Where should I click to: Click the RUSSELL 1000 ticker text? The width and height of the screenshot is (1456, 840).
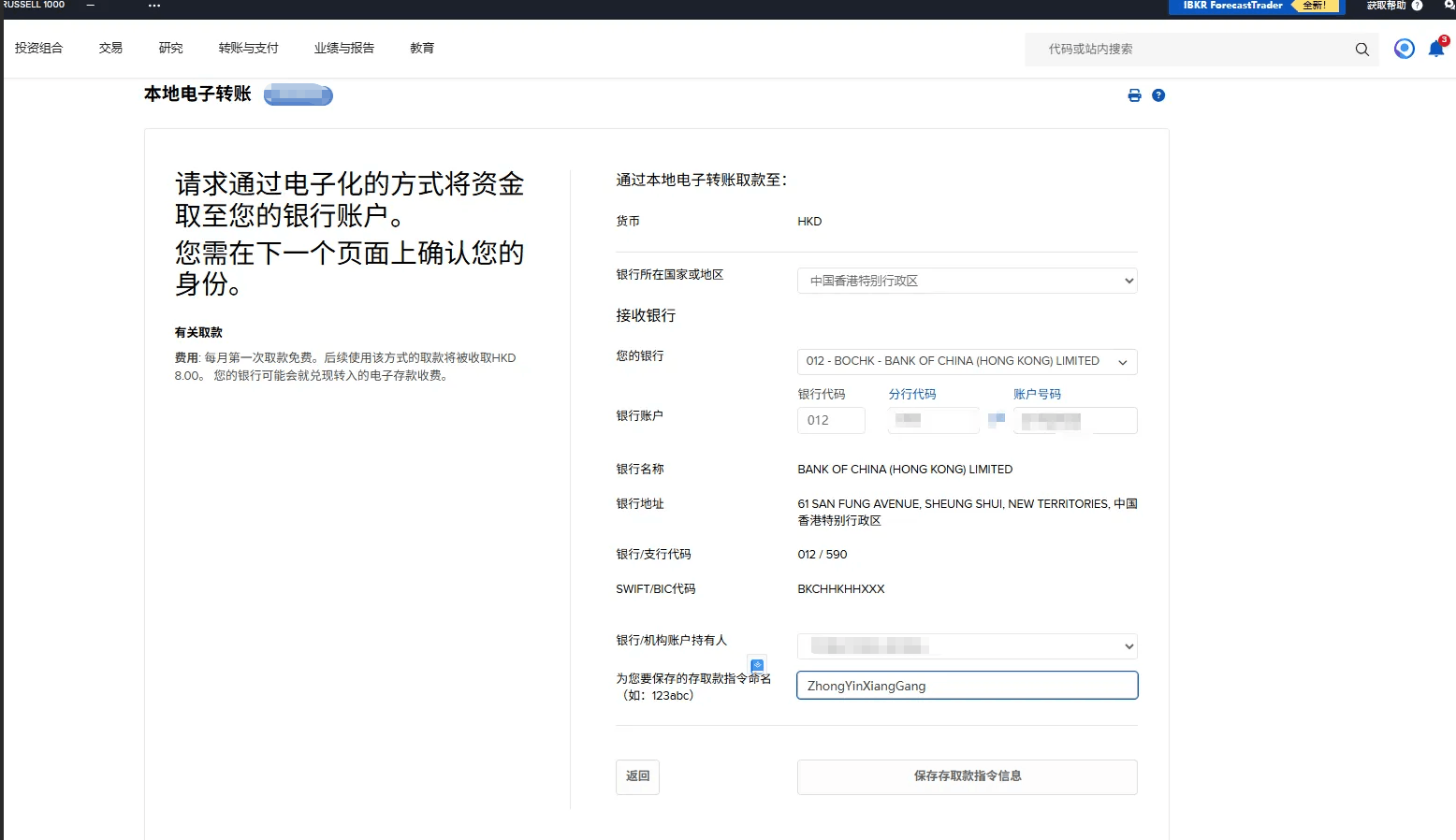click(x=34, y=5)
